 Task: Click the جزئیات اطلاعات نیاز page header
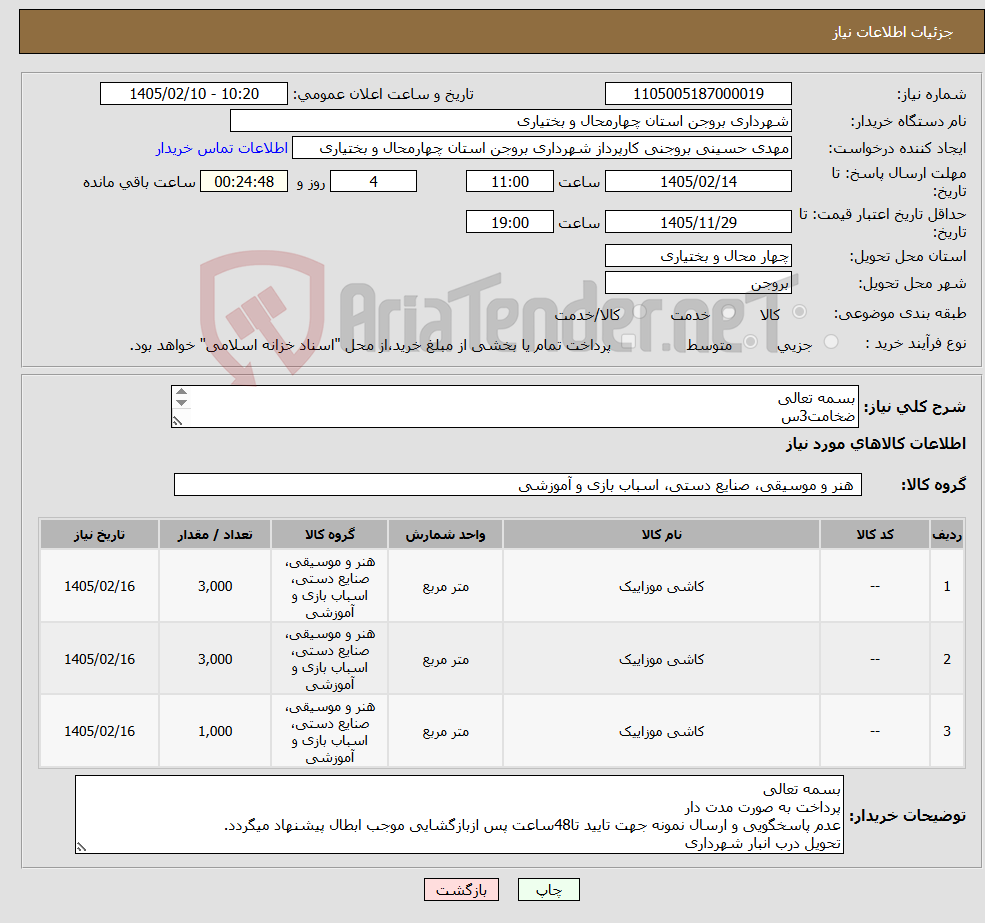892,32
